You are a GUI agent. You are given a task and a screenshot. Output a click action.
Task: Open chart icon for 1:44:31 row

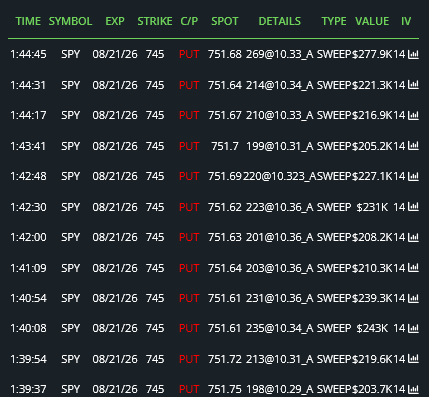(x=413, y=85)
